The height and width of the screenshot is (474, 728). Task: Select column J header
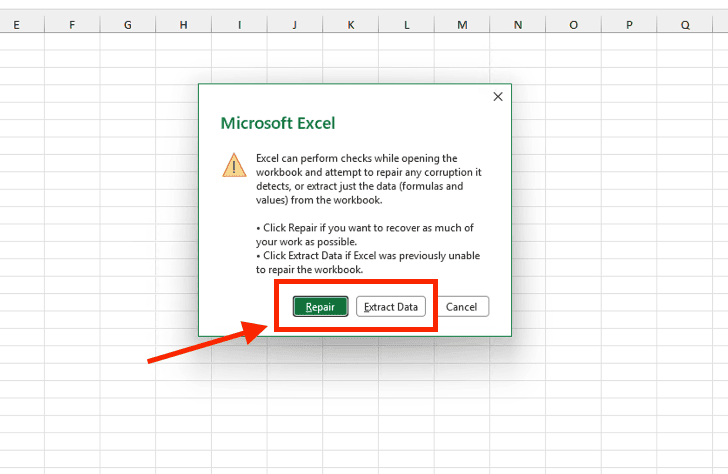(x=295, y=25)
